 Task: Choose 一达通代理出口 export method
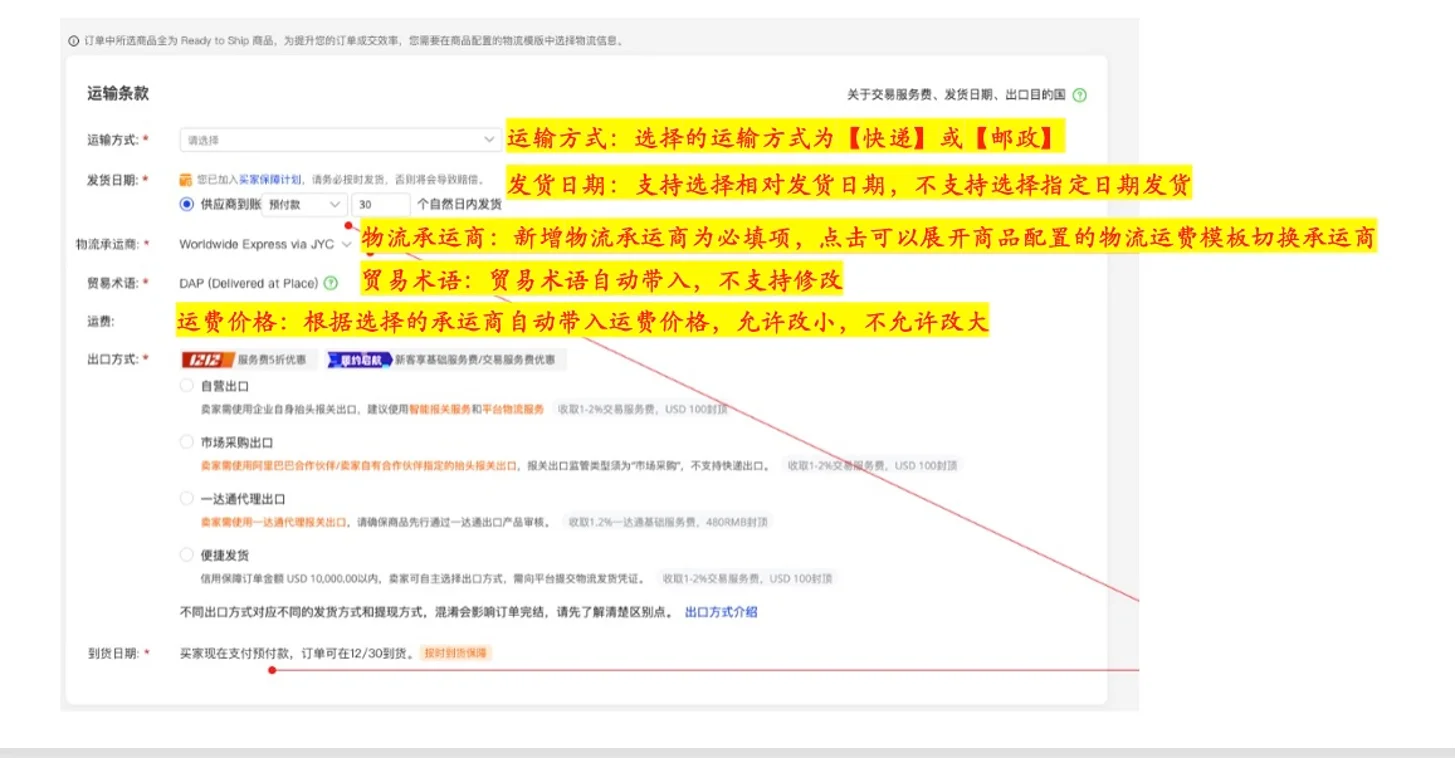[x=187, y=498]
